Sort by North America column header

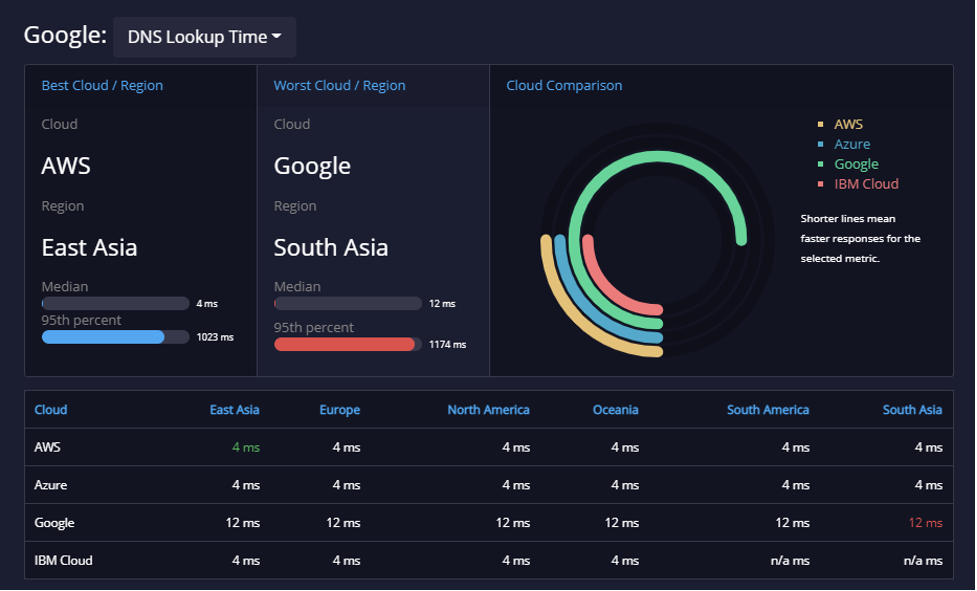click(488, 410)
